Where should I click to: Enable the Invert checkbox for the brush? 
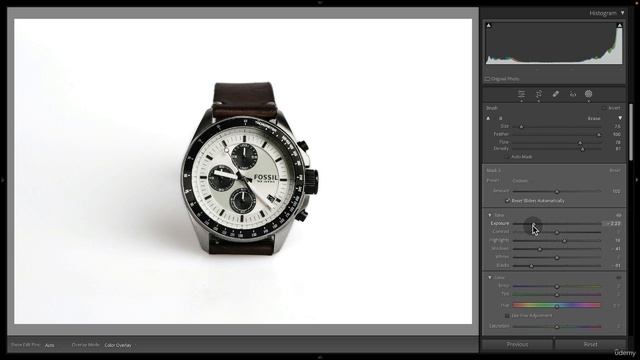pyautogui.click(x=604, y=108)
